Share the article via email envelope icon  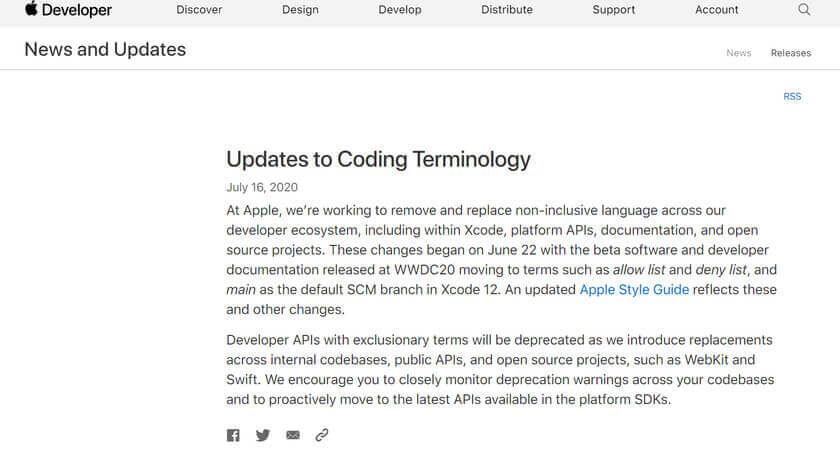click(x=293, y=435)
